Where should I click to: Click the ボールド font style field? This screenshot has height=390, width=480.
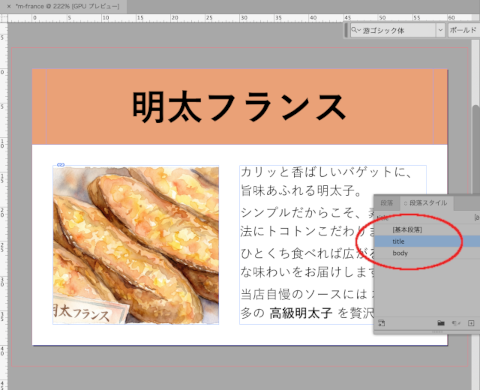click(x=464, y=30)
